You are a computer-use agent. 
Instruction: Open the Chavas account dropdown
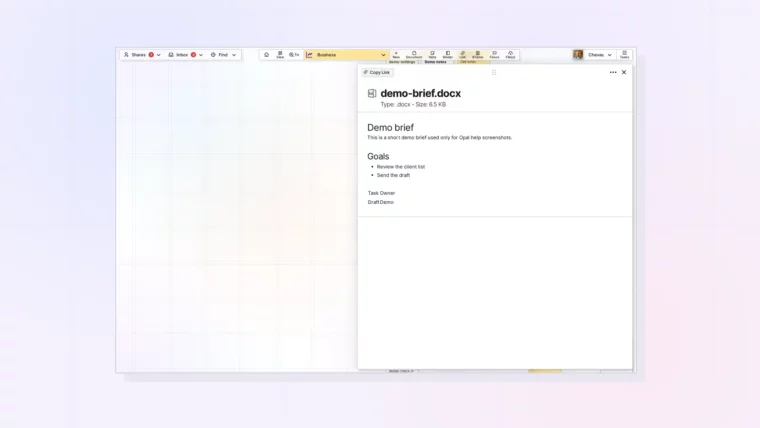click(x=600, y=55)
